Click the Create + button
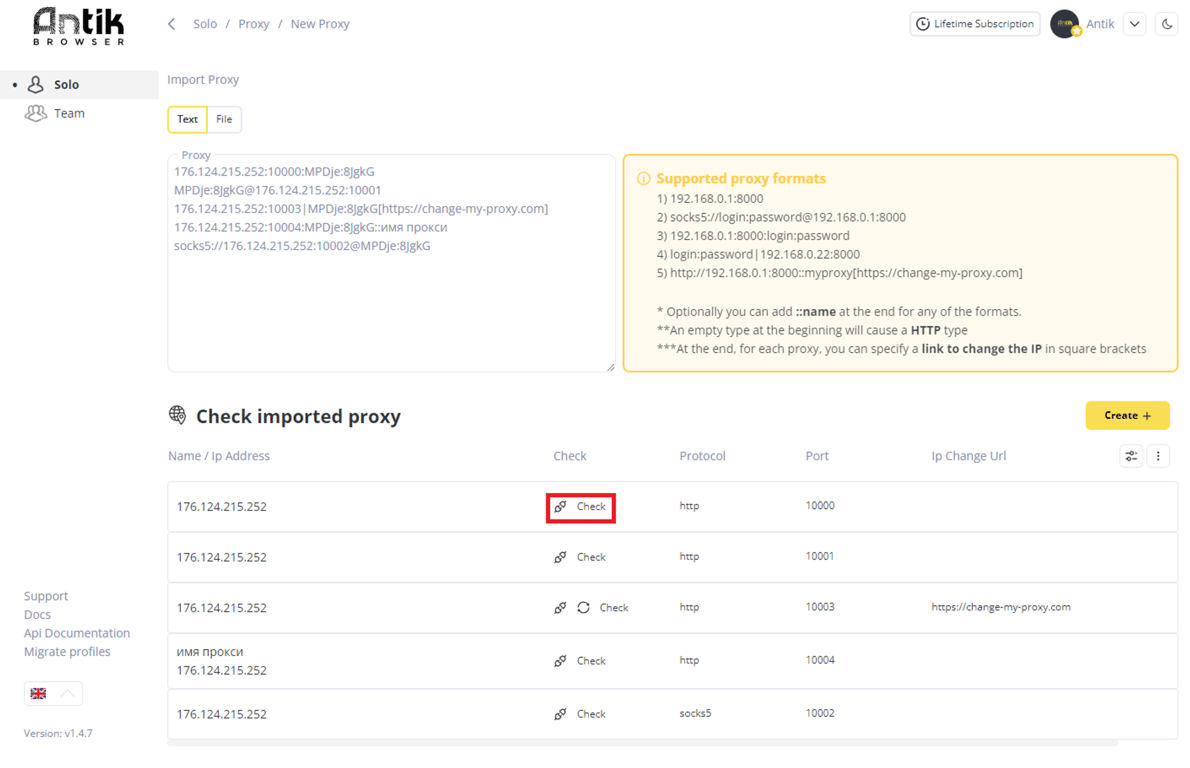This screenshot has width=1190, height=768. pos(1127,415)
